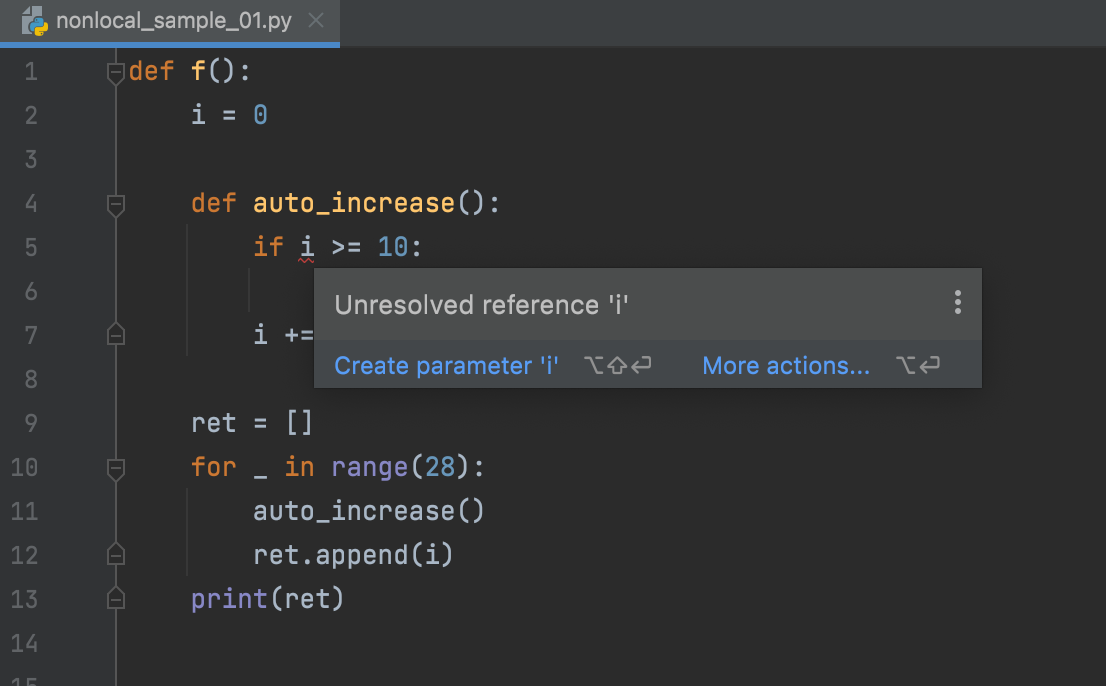Select the nonlocal_sample_01.py editor tab

(x=174, y=21)
